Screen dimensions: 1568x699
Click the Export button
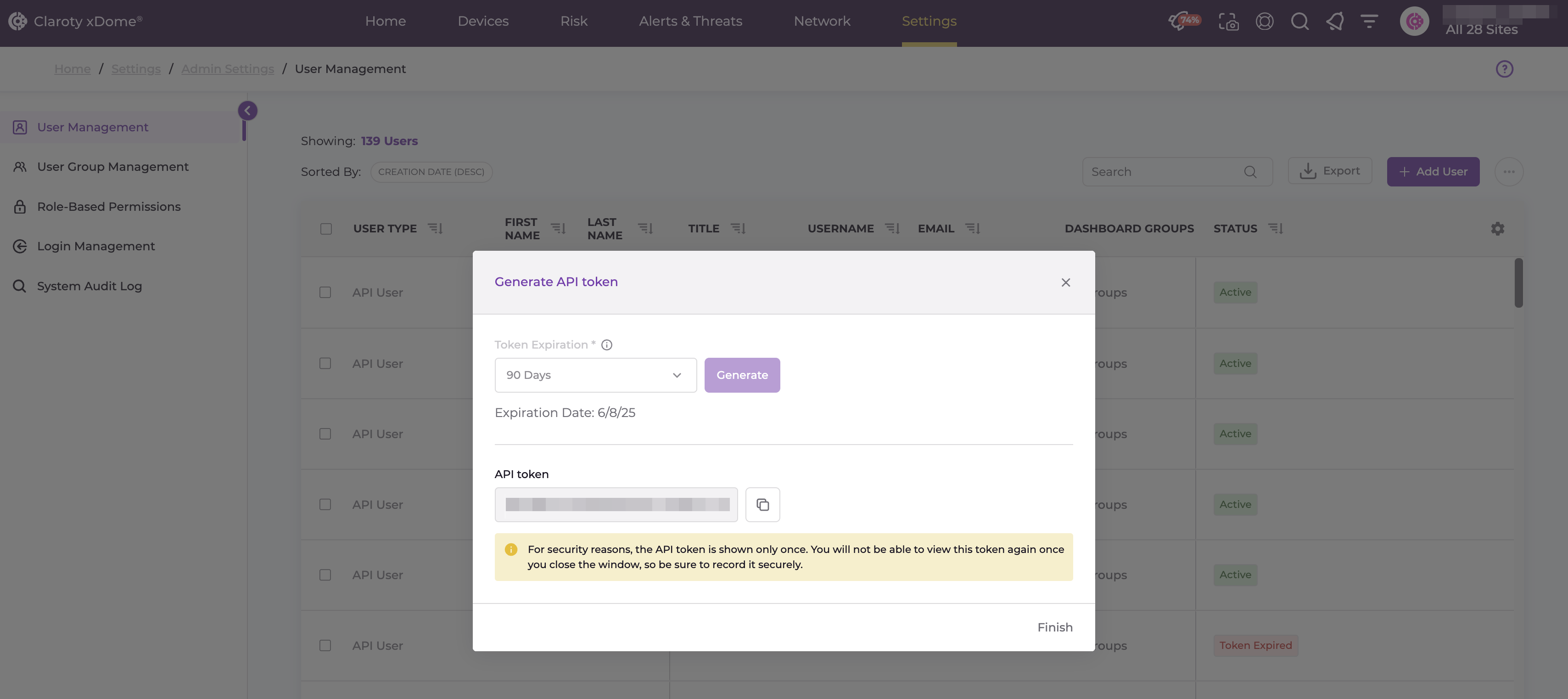(x=1329, y=171)
